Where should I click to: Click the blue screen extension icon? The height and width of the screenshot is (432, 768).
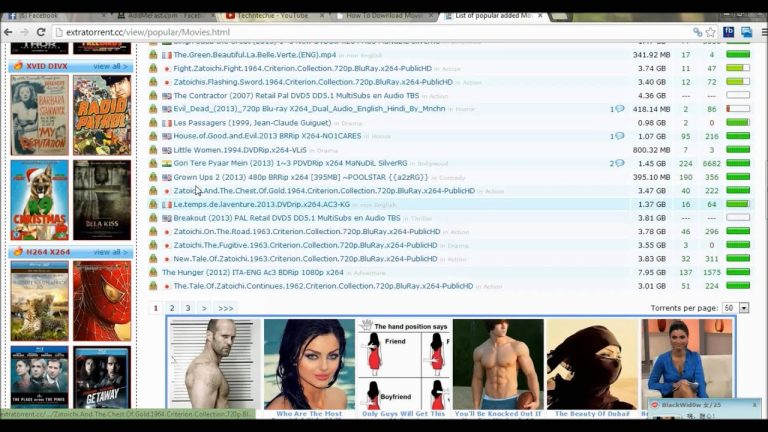pos(746,32)
